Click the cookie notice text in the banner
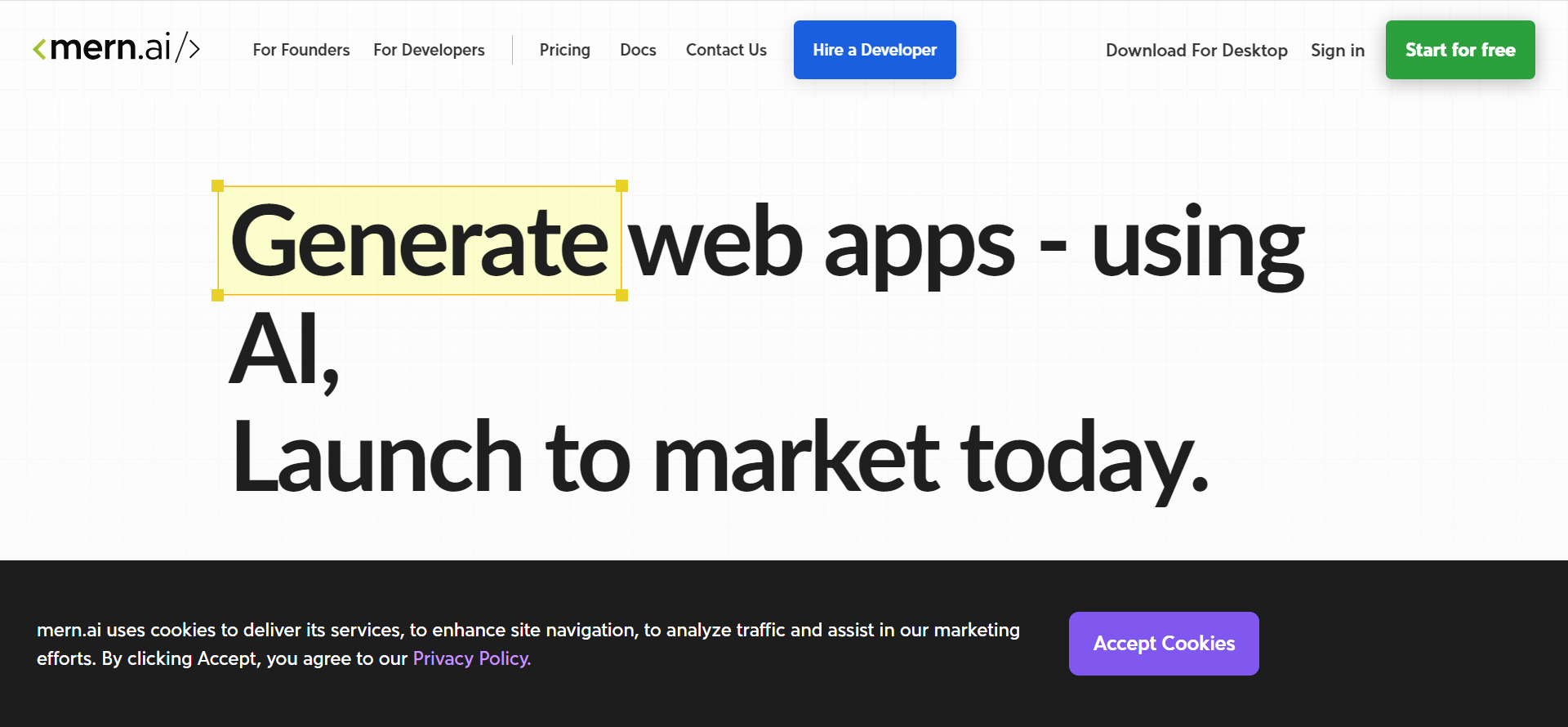1568x727 pixels. (x=528, y=631)
